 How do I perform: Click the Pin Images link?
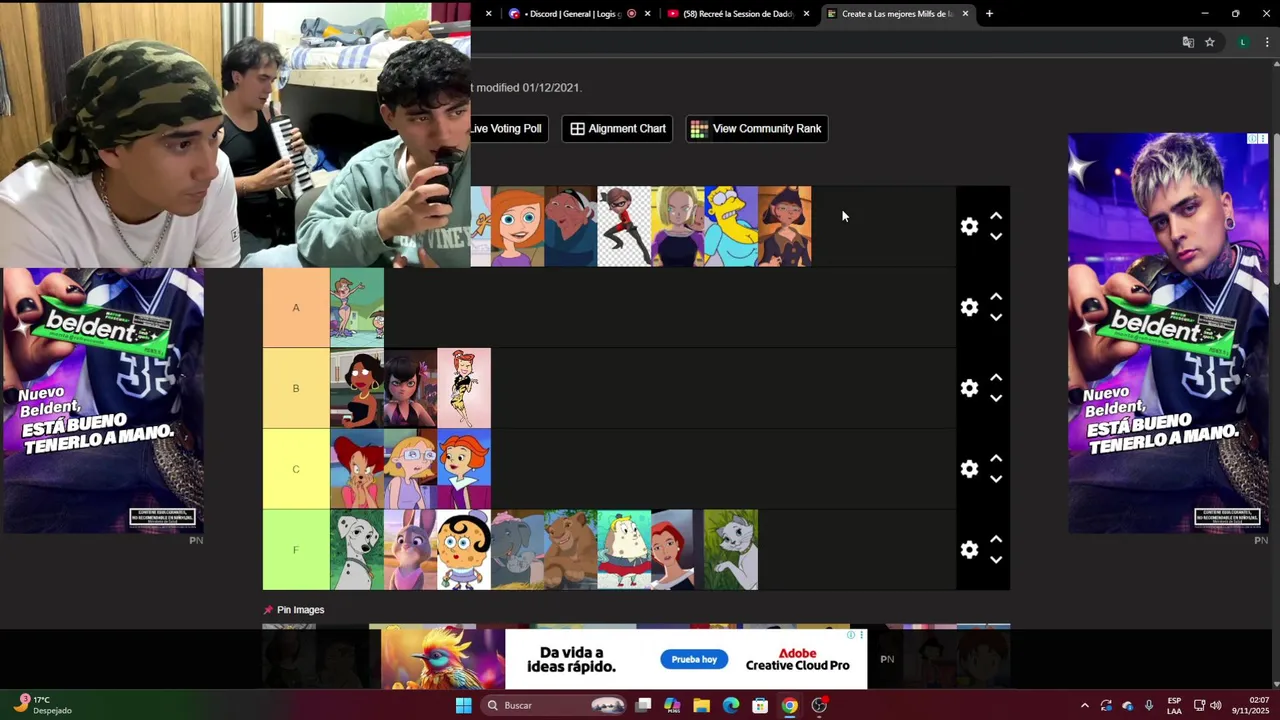tap(300, 610)
